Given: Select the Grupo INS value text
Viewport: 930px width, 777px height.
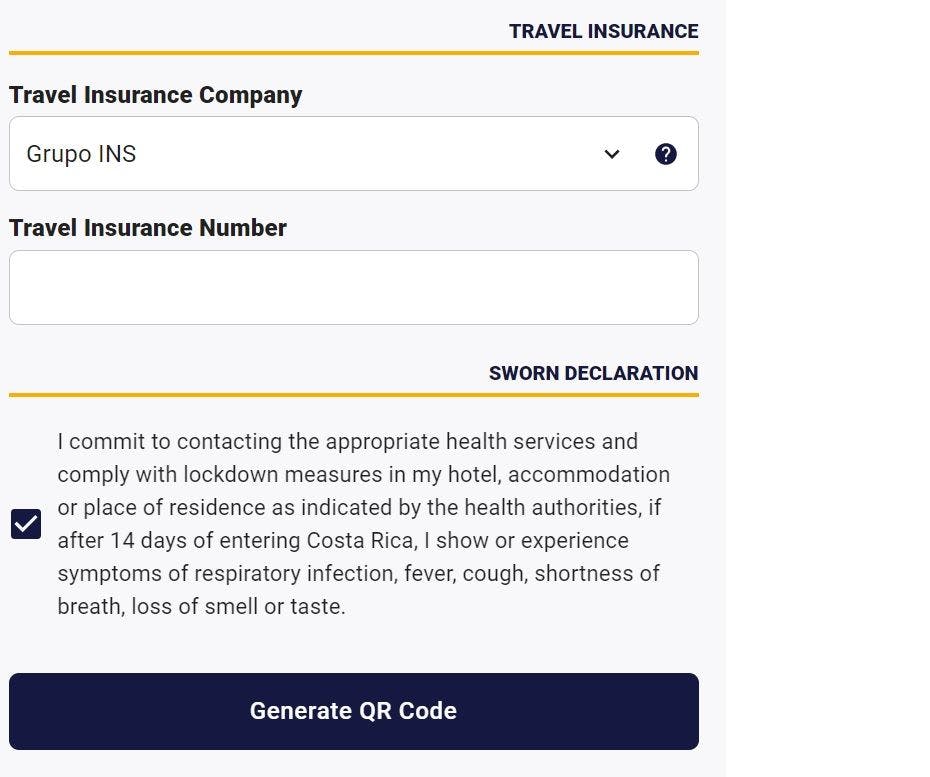Looking at the screenshot, I should click(81, 154).
